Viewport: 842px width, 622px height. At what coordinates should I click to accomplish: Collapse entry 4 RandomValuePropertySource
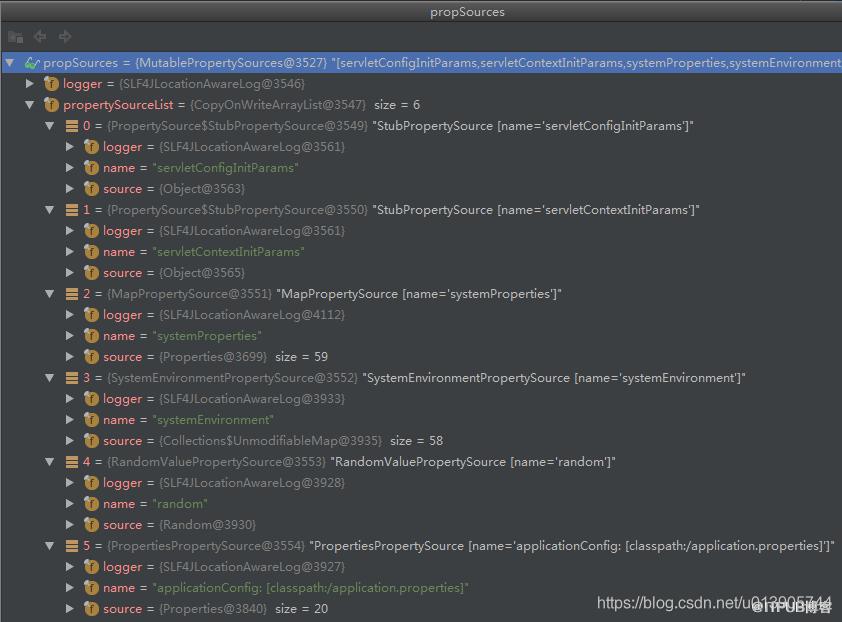point(49,462)
